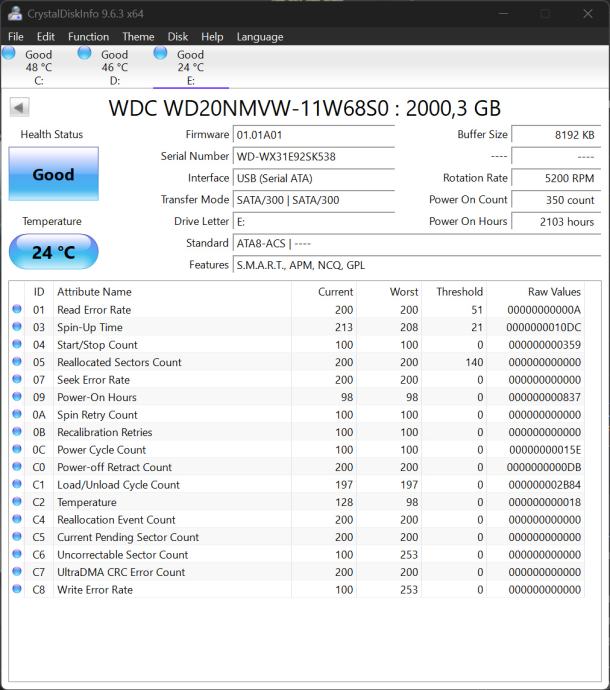
Task: Open the Help menu
Action: [x=212, y=37]
